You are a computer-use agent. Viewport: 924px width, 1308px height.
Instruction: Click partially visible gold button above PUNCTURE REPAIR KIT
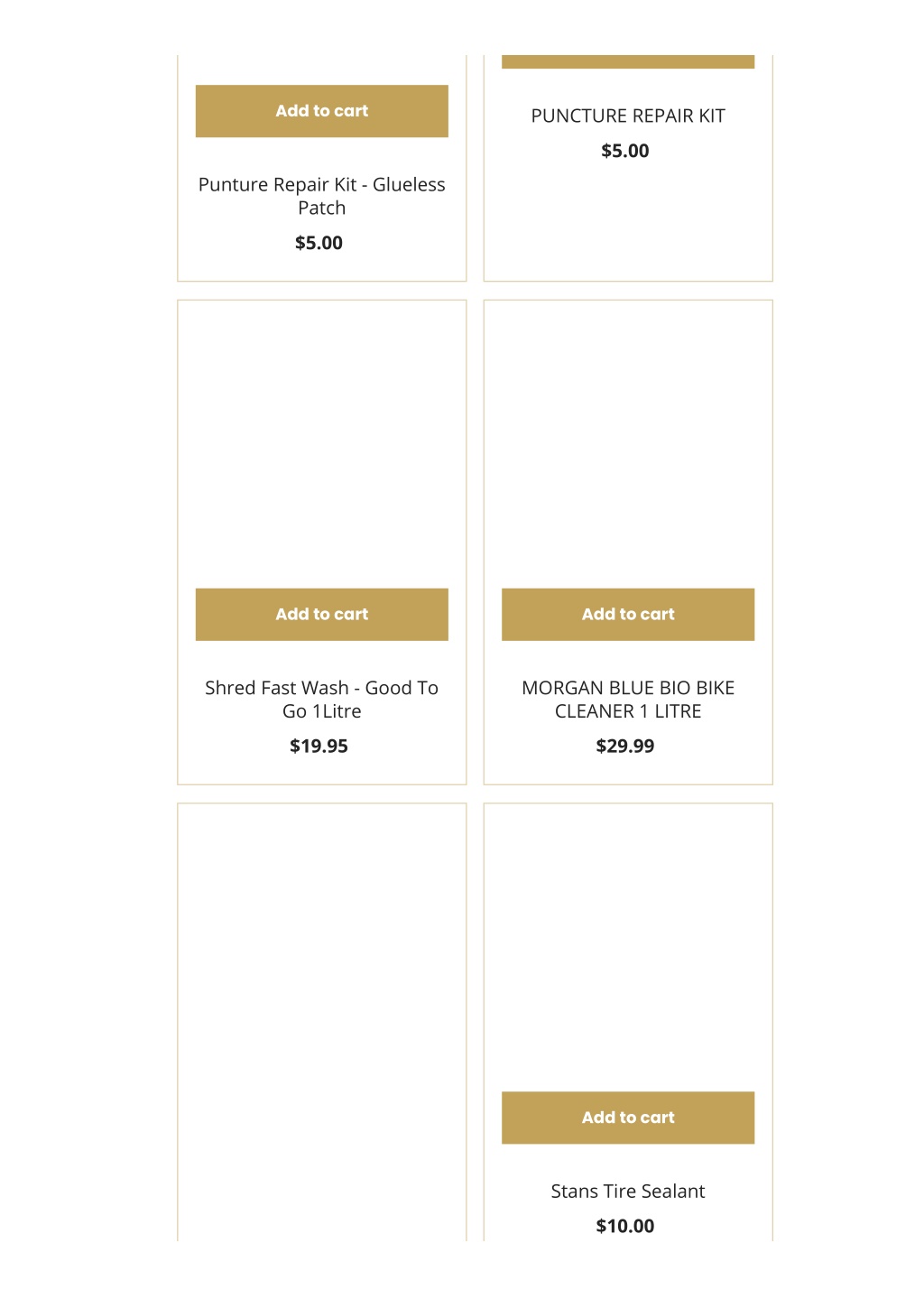(x=628, y=61)
